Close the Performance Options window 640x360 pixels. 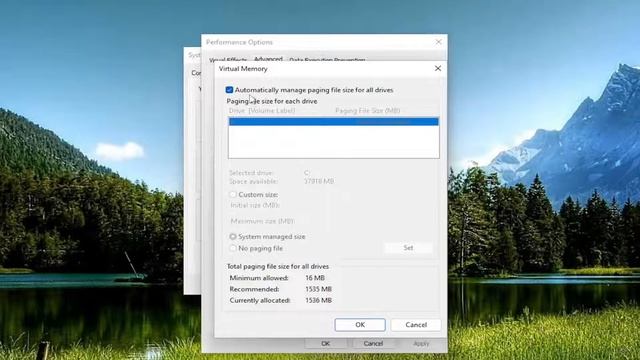[438, 42]
